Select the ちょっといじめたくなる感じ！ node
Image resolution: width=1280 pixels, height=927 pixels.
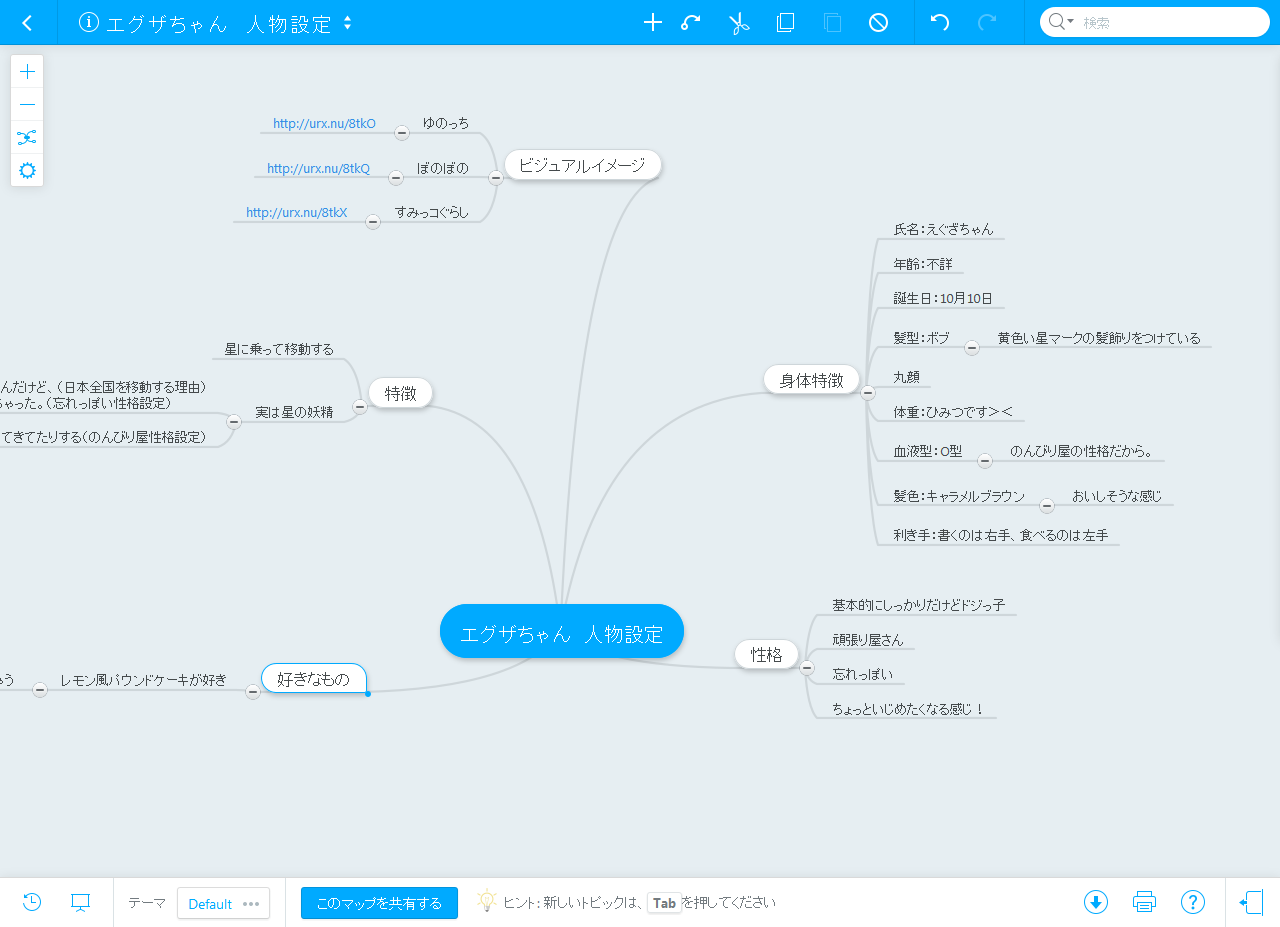pyautogui.click(x=909, y=710)
